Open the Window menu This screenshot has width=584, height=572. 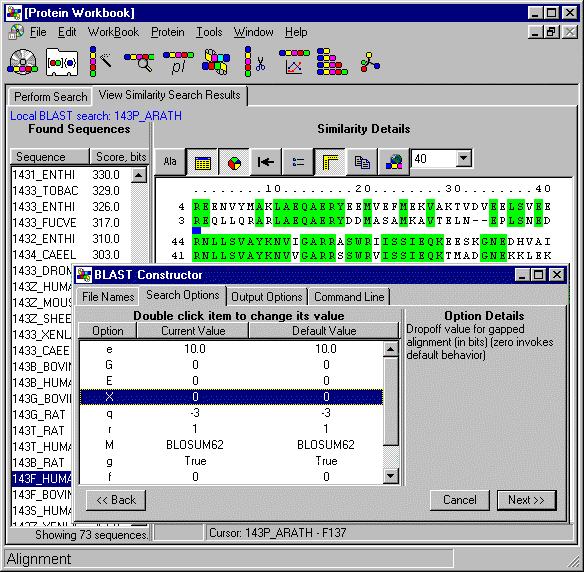(254, 32)
